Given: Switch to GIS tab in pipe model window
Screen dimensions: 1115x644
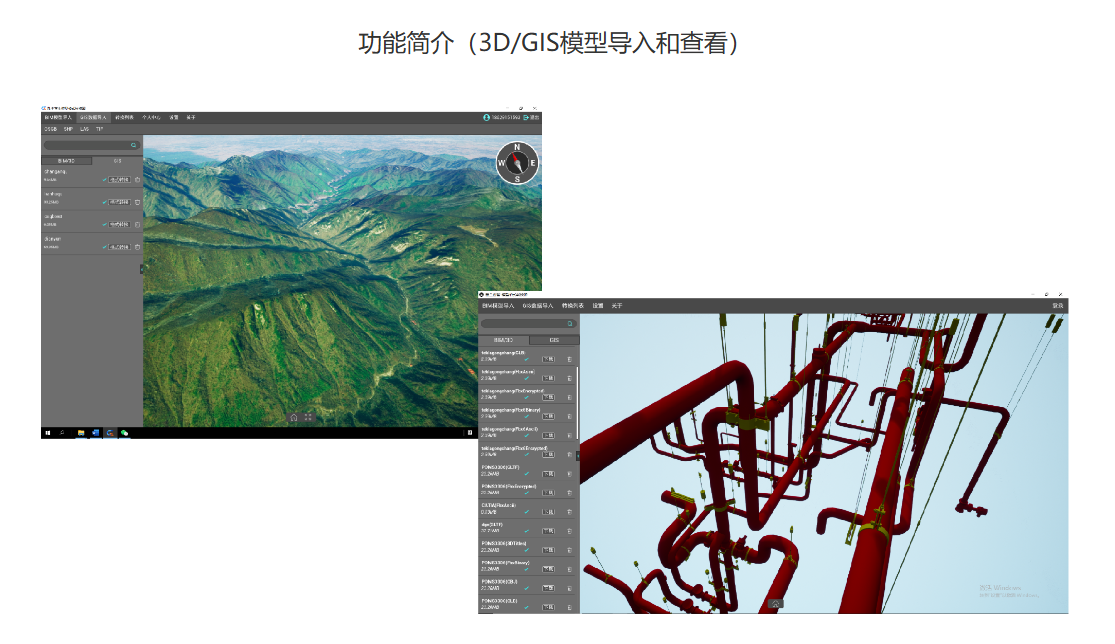Looking at the screenshot, I should click(x=554, y=340).
